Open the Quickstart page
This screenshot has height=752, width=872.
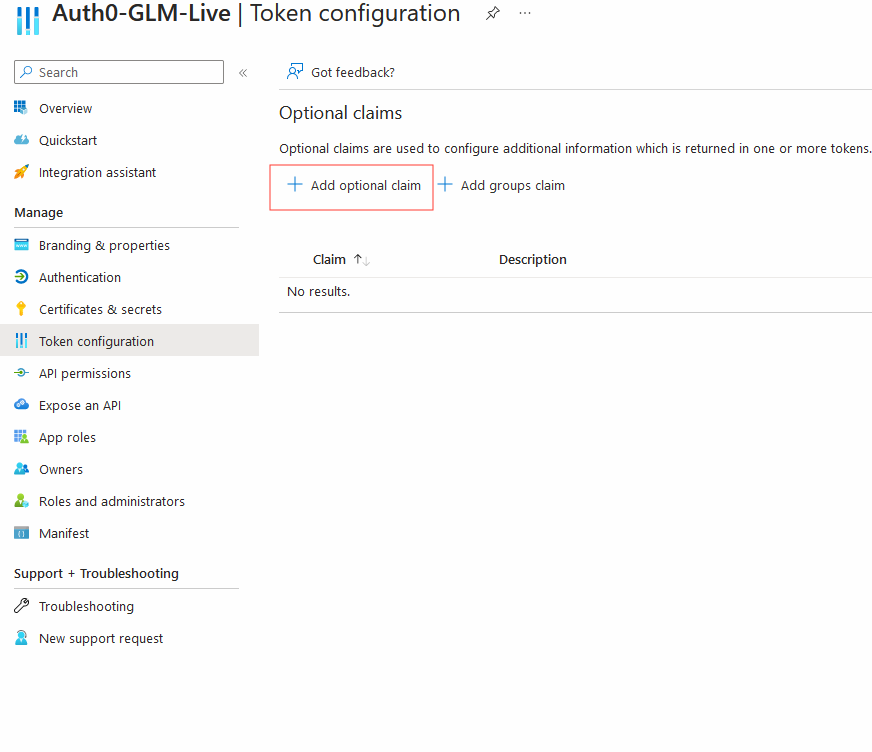pos(68,141)
